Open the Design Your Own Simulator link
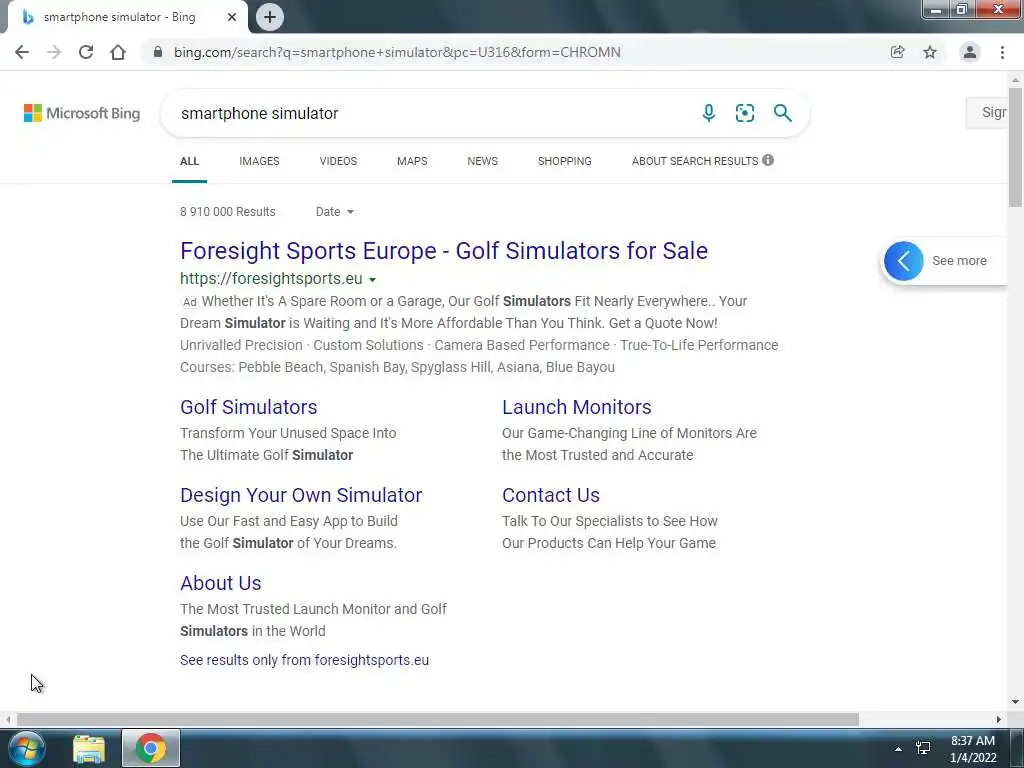1024x768 pixels. pos(301,495)
